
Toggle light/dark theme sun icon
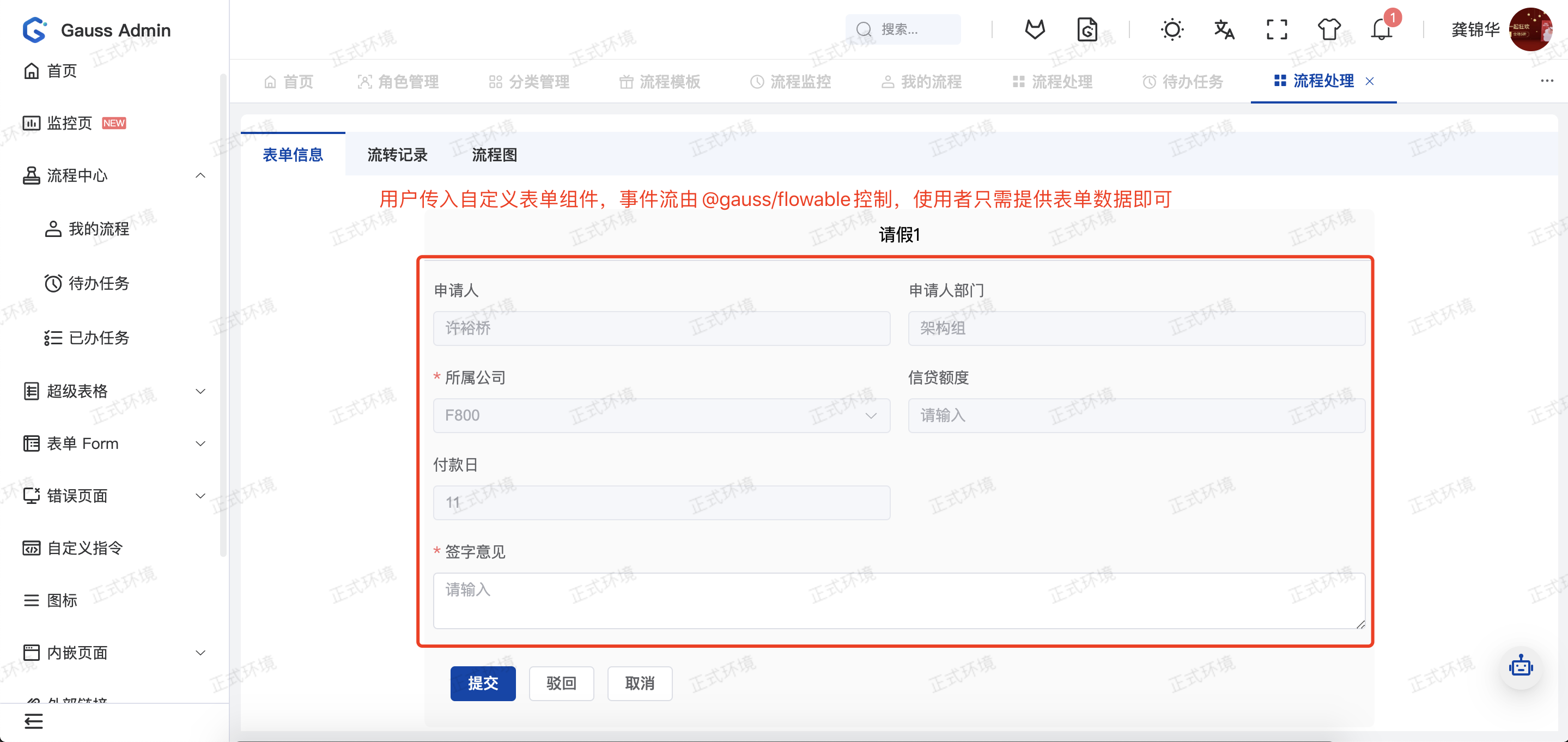coord(1172,29)
